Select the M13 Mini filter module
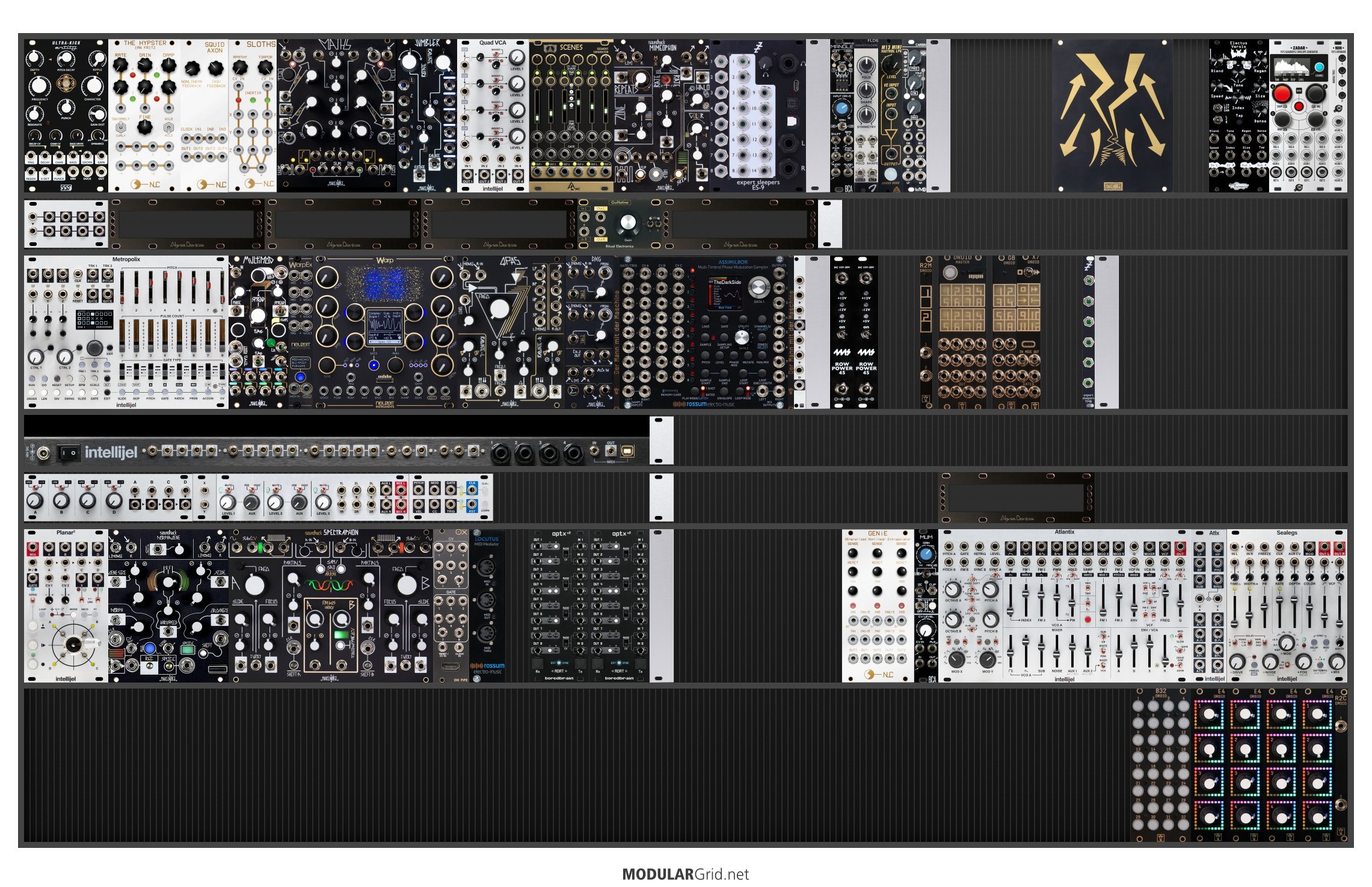This screenshot has width=1372, height=887. pos(890,115)
